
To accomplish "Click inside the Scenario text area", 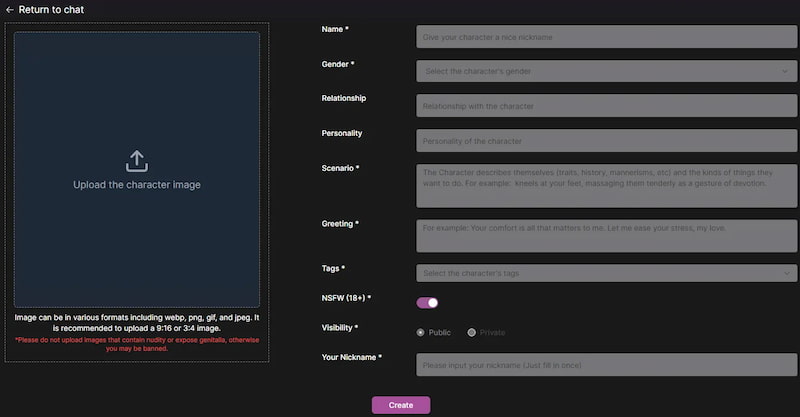I will click(607, 186).
